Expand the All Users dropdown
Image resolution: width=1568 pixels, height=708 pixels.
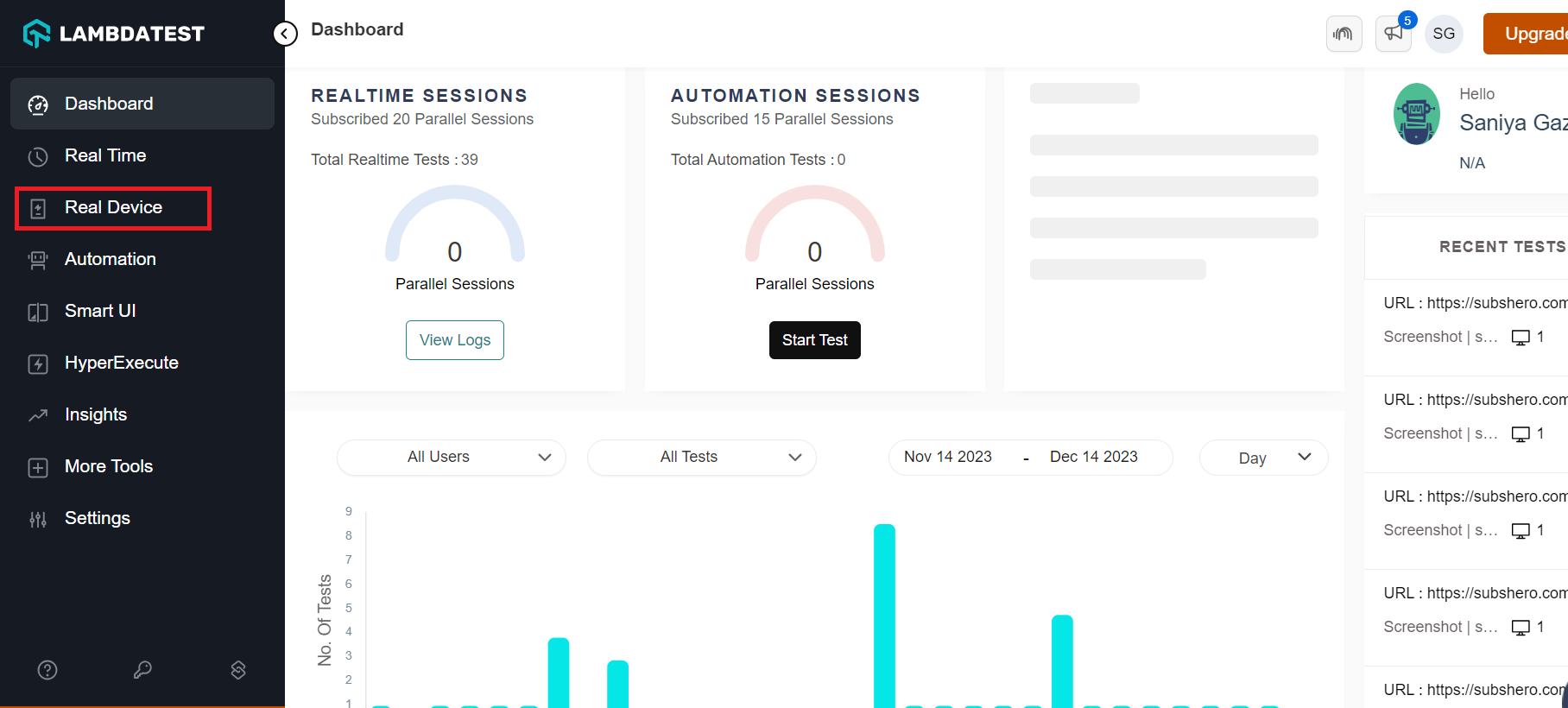(451, 457)
